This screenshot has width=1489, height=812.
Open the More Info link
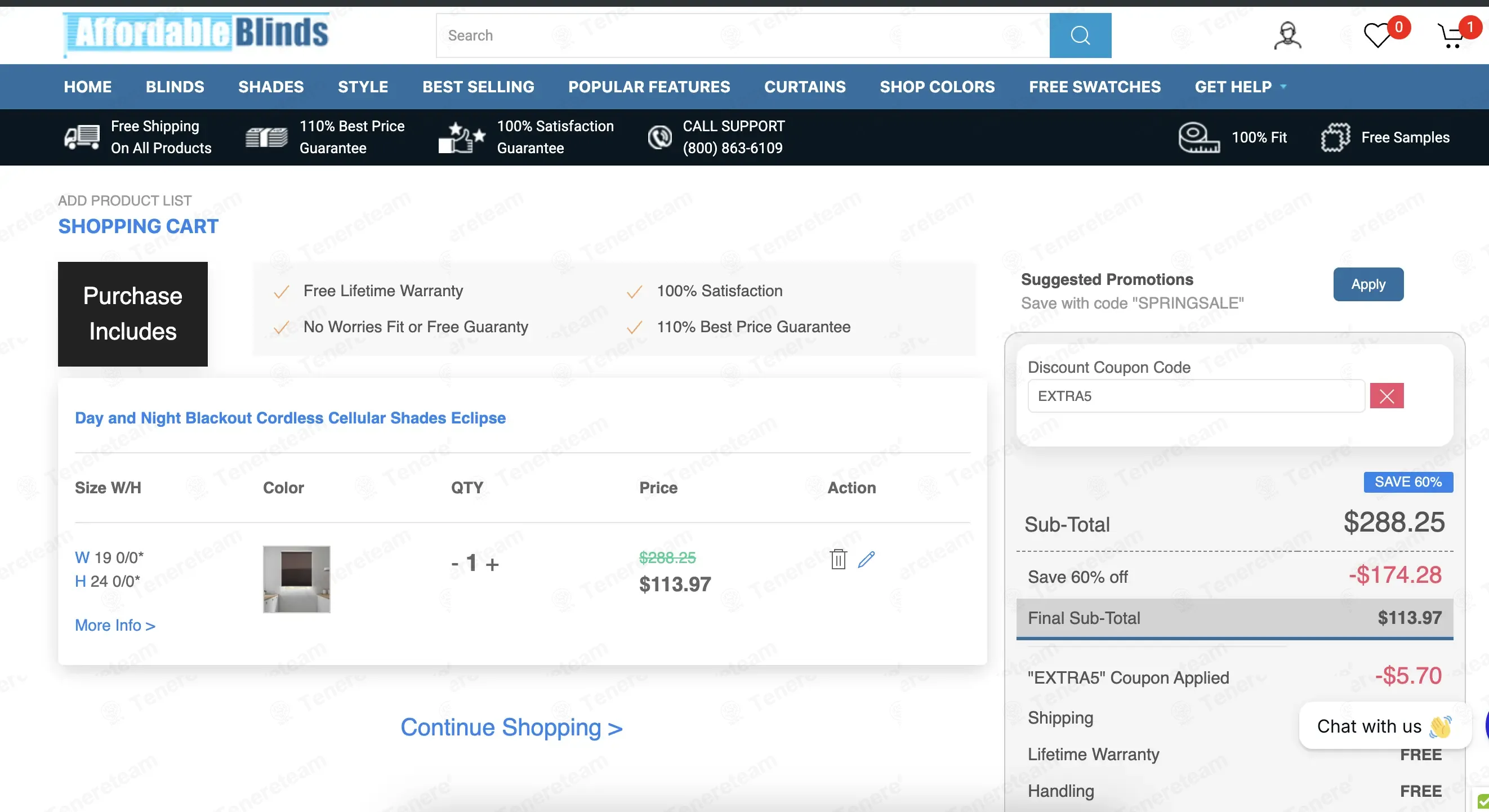[115, 625]
